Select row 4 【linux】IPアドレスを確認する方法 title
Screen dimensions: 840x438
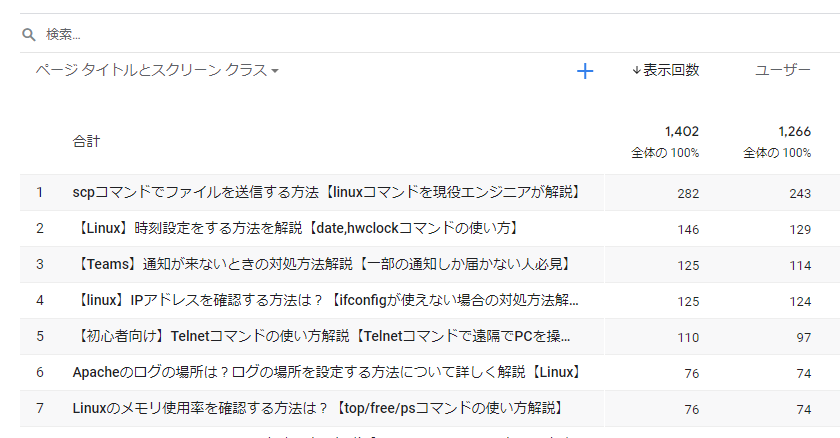point(326,300)
